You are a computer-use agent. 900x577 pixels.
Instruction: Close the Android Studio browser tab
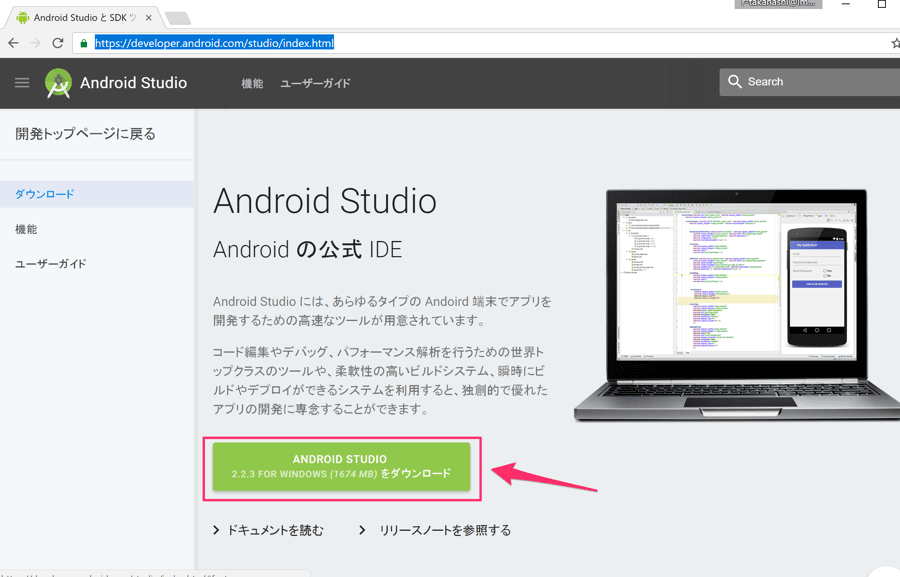(149, 18)
